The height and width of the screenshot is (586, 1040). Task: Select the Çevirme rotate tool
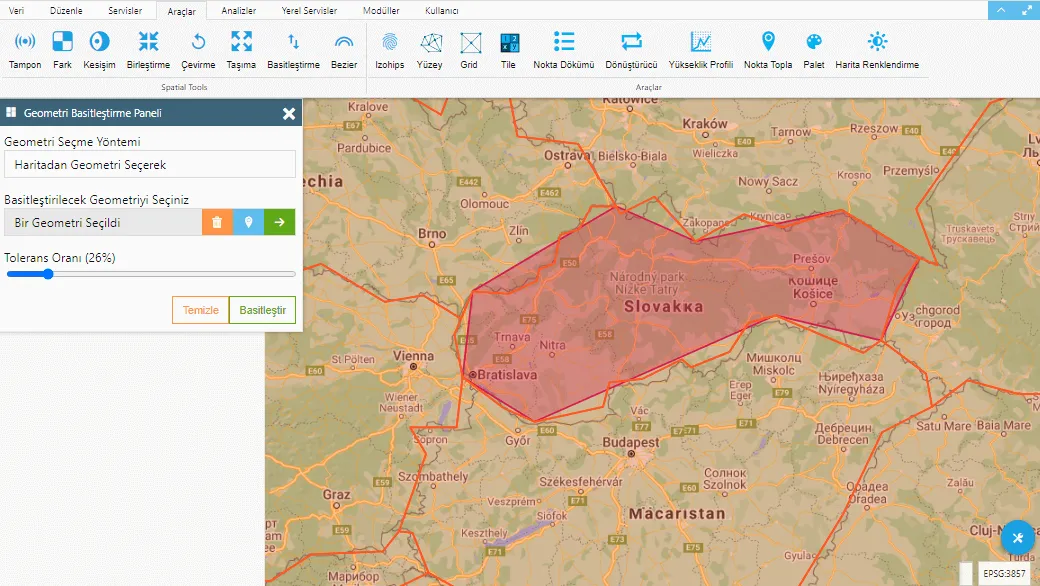(198, 50)
